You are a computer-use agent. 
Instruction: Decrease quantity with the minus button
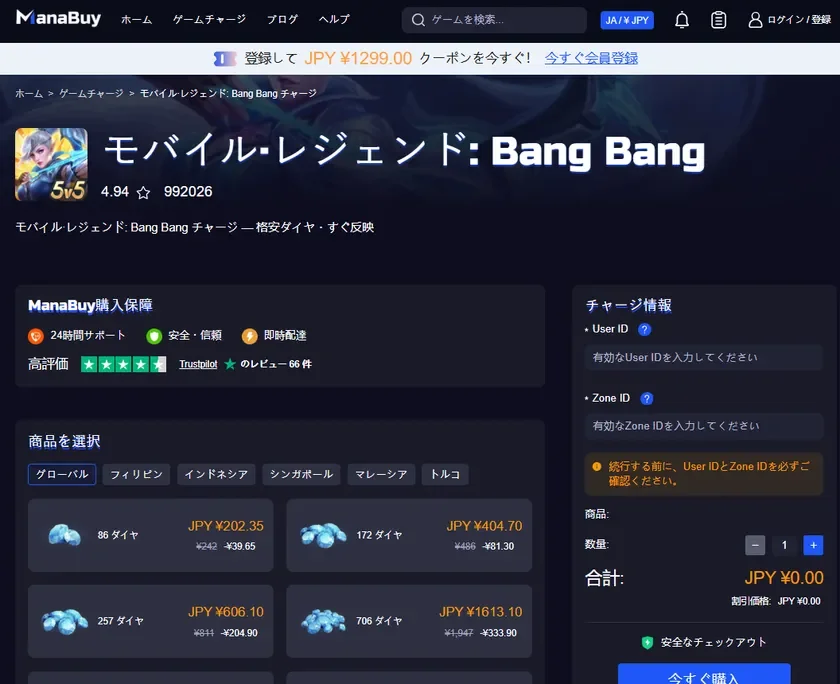coord(755,545)
